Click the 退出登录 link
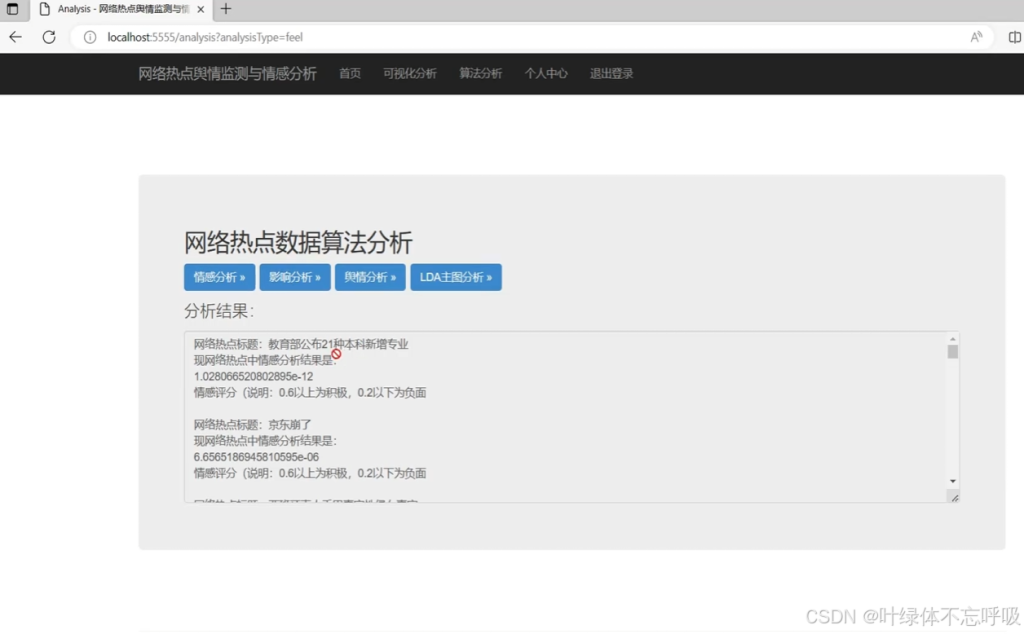This screenshot has width=1024, height=634. [x=611, y=73]
